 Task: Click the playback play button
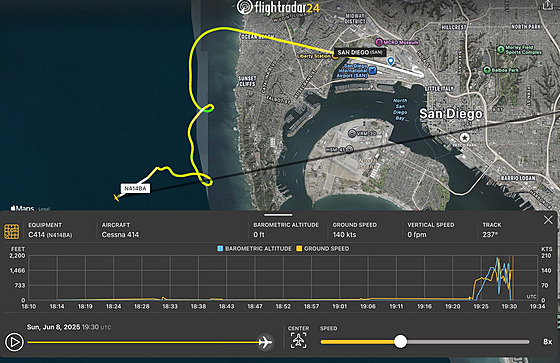point(14,342)
